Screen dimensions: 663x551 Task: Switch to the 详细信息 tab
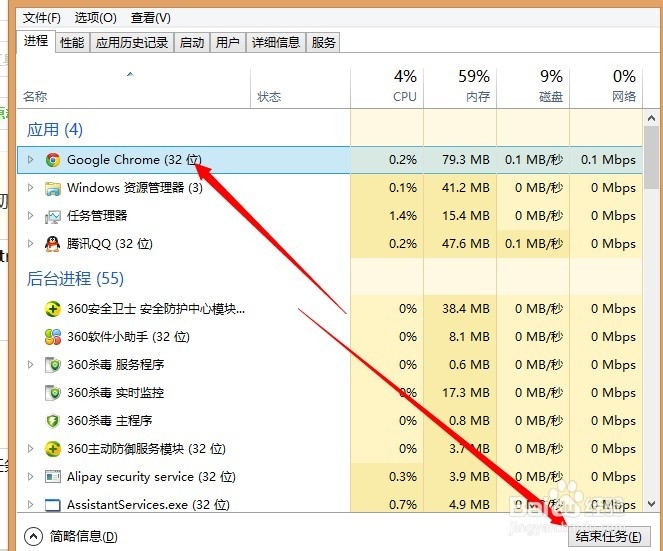pyautogui.click(x=276, y=43)
